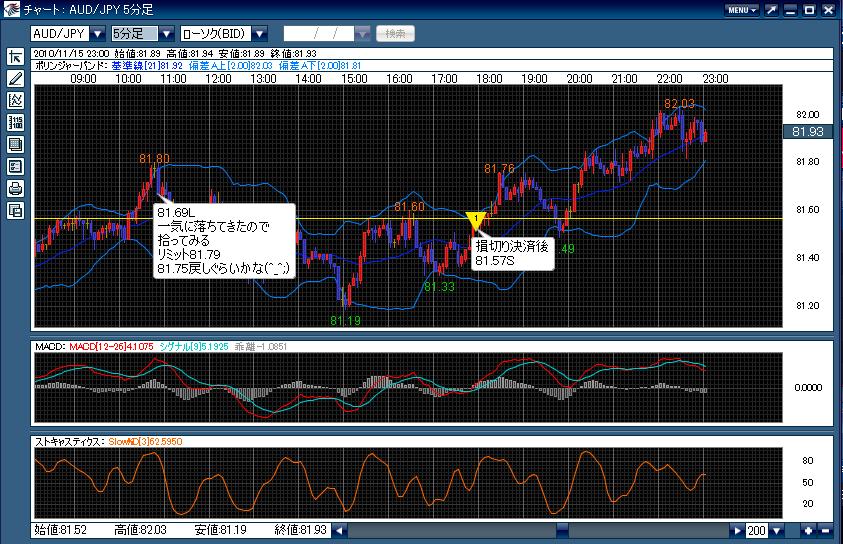This screenshot has width=843, height=544.
Task: Print the chart using printer icon
Action: (15, 189)
